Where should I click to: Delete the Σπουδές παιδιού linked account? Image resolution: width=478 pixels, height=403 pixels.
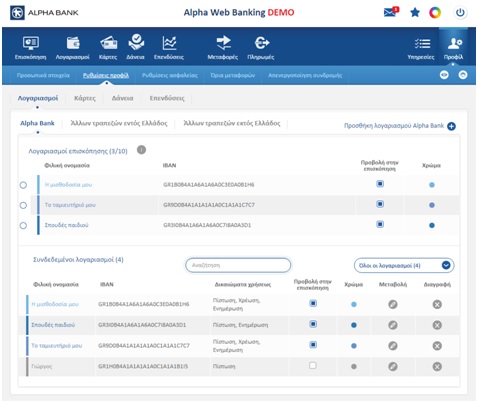[437, 325]
